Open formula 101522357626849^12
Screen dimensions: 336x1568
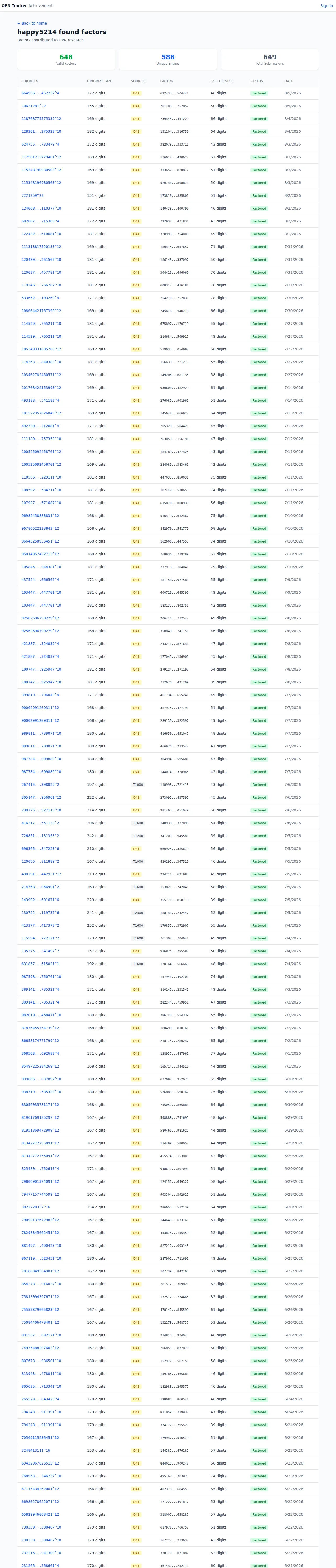coord(41,413)
